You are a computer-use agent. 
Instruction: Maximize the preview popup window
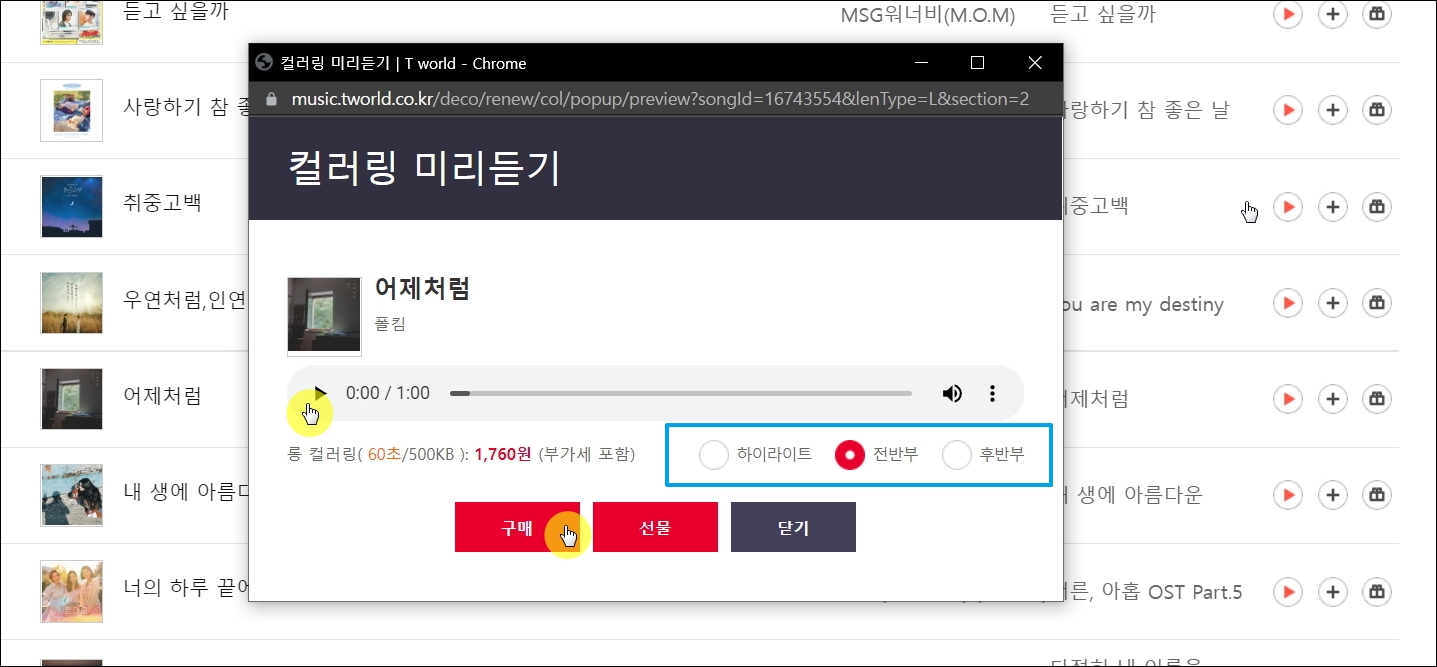tap(978, 63)
